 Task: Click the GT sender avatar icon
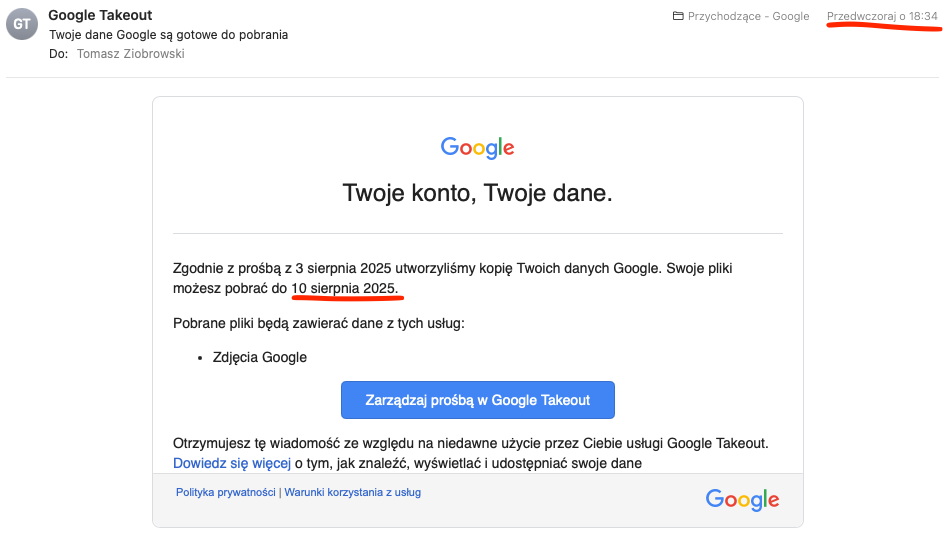pos(22,24)
